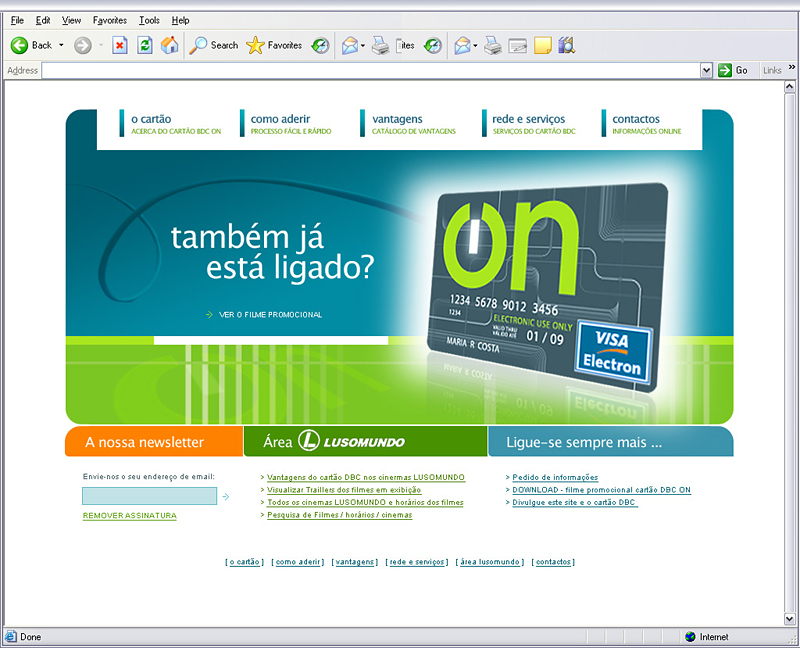800x648 pixels.
Task: Open dropdown arrow of the last Mail icon
Action: [475, 46]
